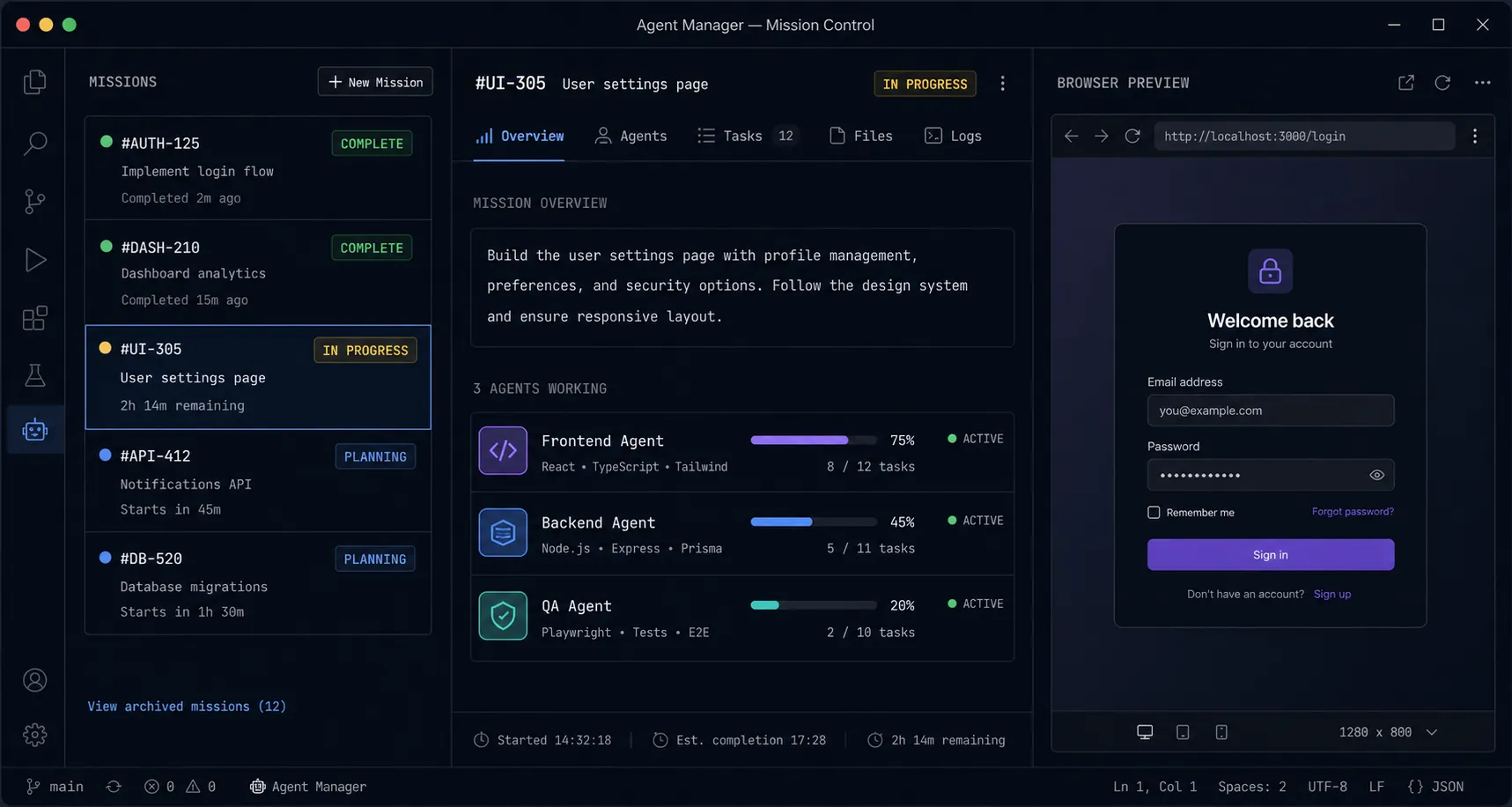Viewport: 1512px width, 807px height.
Task: Select the #DB-520 Database migrations mission
Action: pos(258,583)
